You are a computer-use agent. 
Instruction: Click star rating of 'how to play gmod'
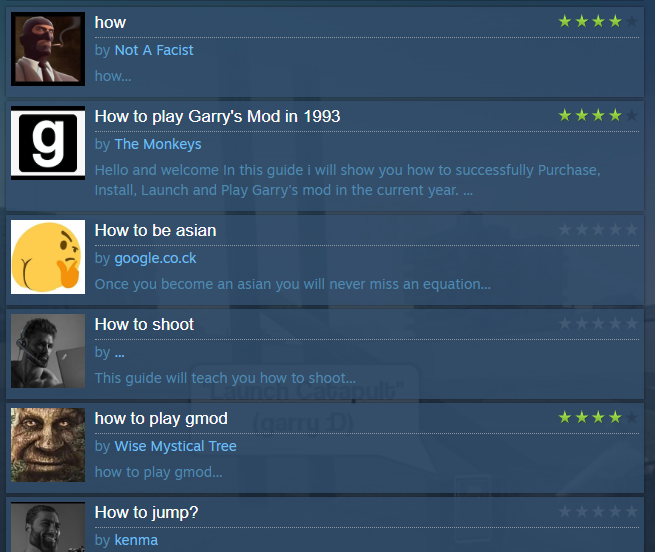tap(598, 417)
